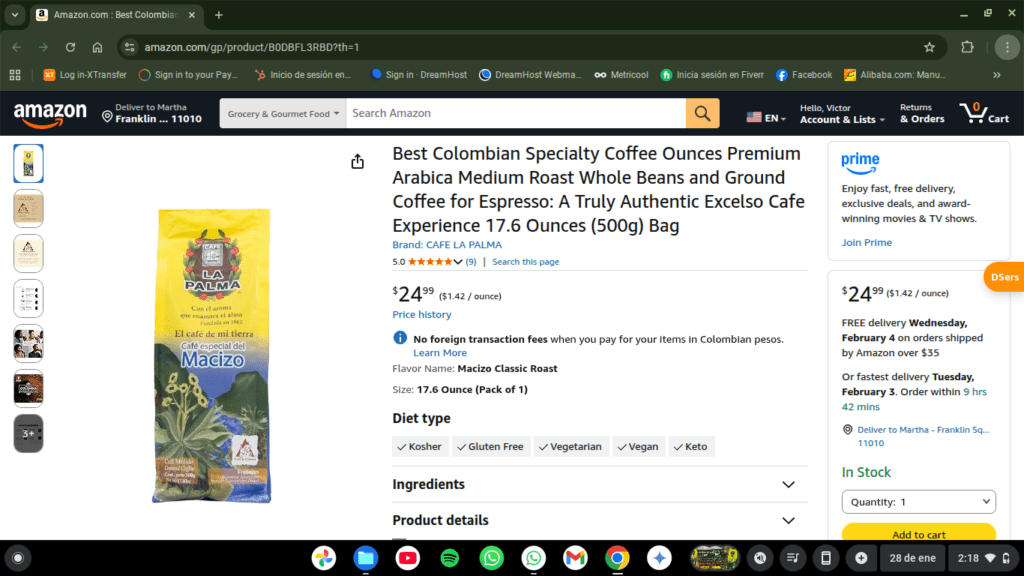
Task: Bookmark this page with the star icon
Action: click(x=929, y=47)
